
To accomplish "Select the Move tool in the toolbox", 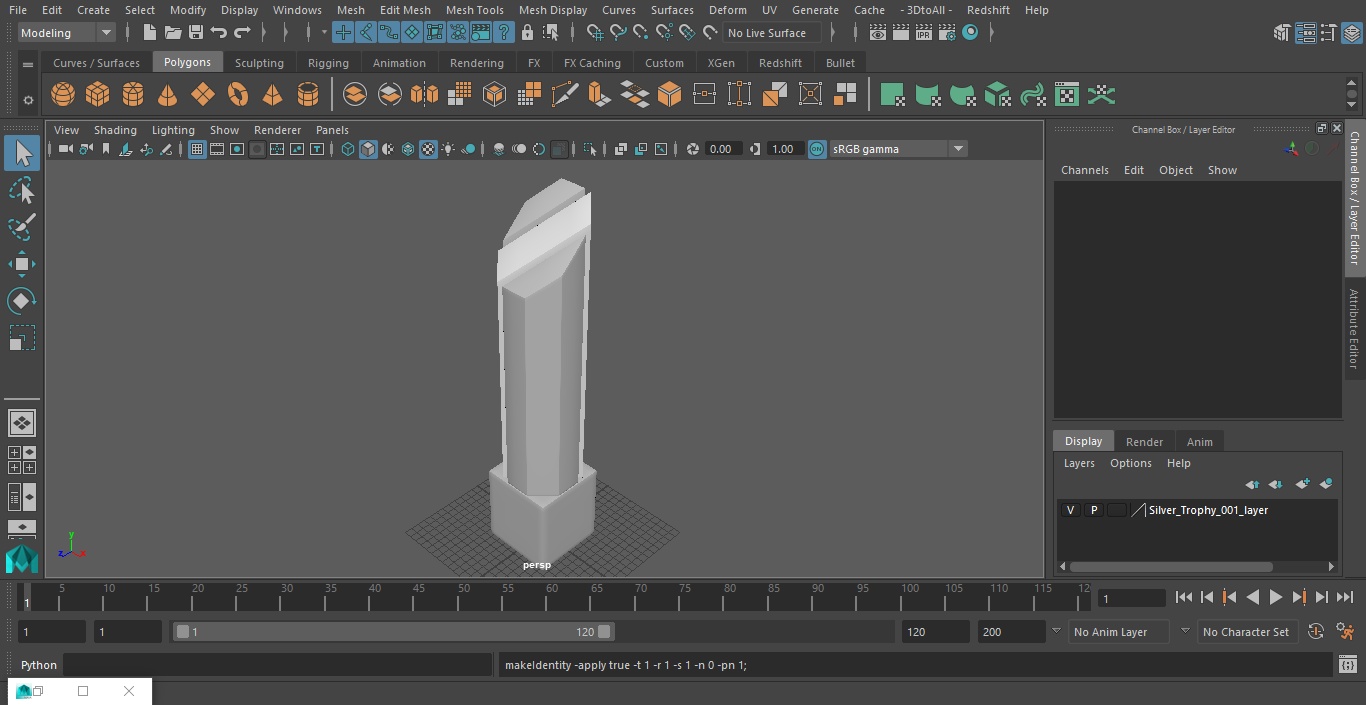I will click(21, 264).
